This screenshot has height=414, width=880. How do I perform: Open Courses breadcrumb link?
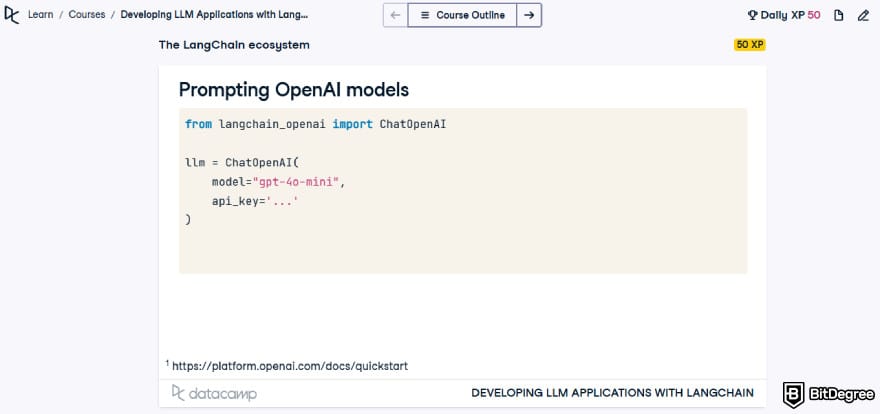pyautogui.click(x=87, y=15)
